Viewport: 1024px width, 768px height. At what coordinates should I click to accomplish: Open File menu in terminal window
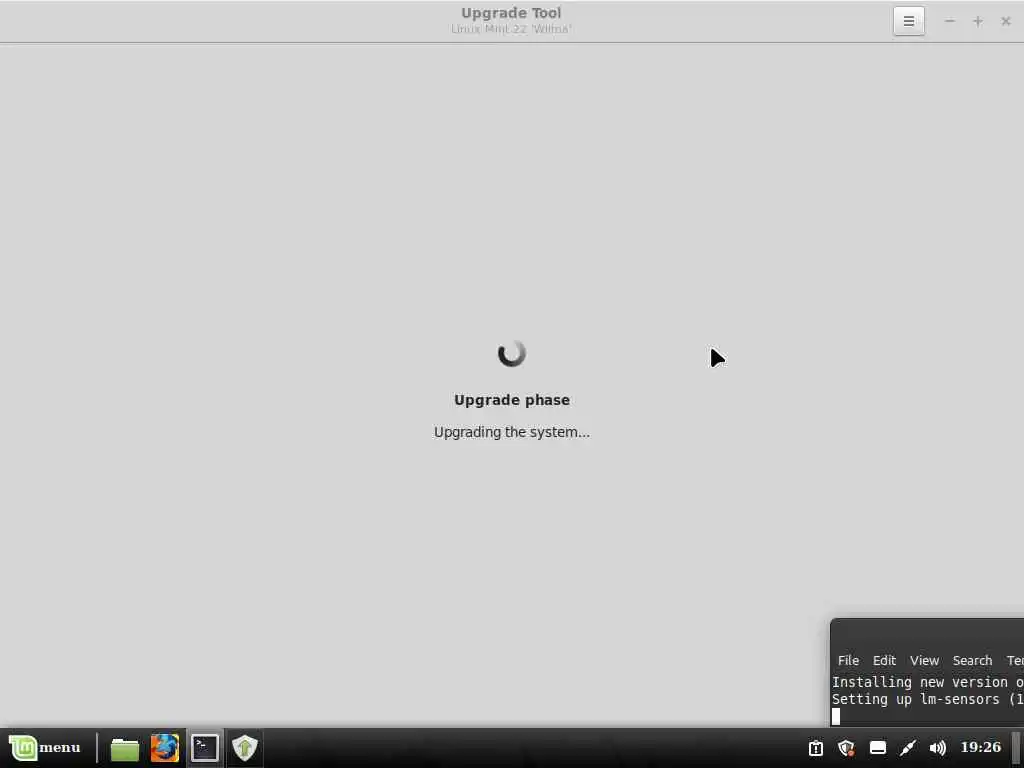[848, 660]
